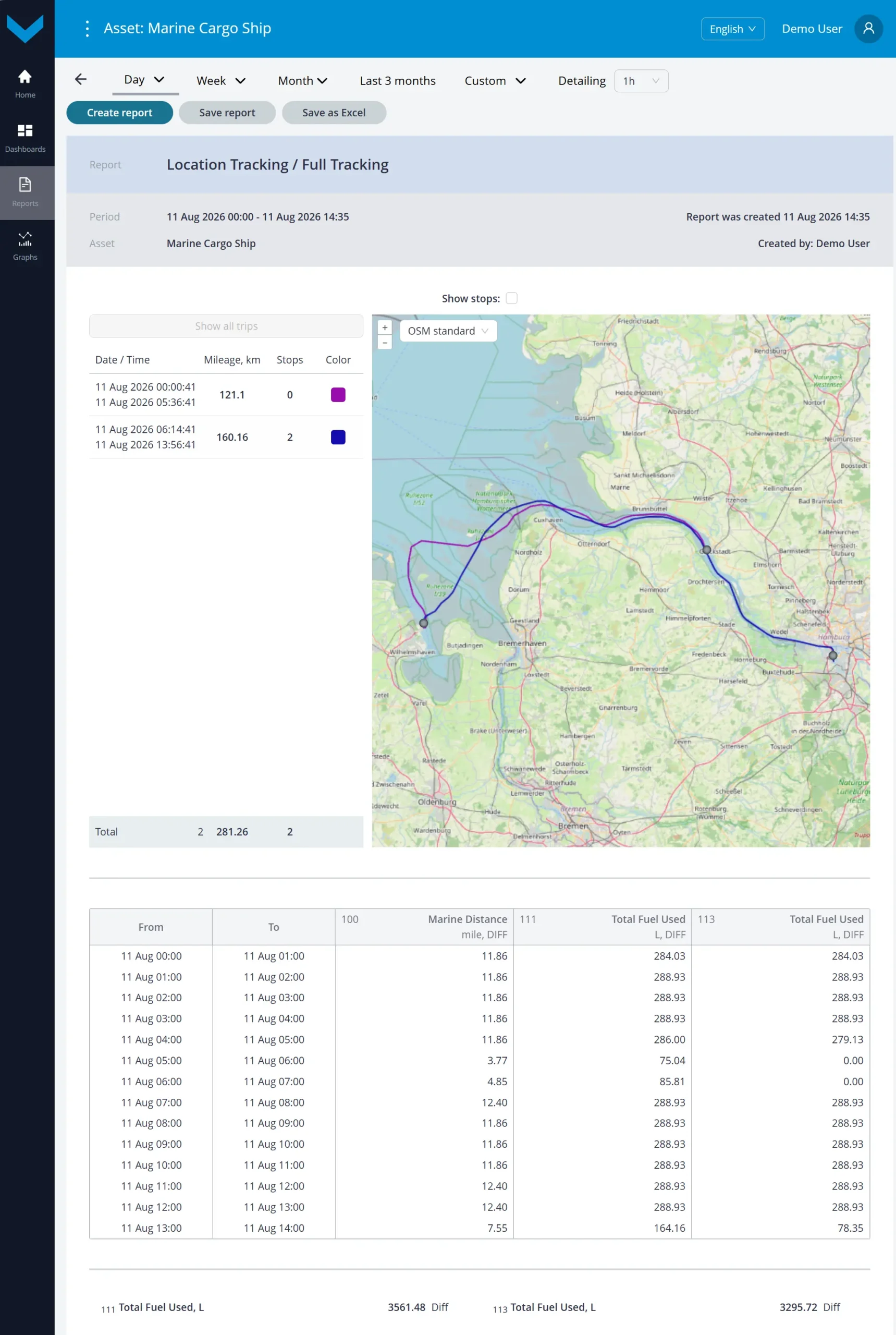Click the Glückstadt stop marker on map
This screenshot has height=1335, width=896.
(707, 550)
